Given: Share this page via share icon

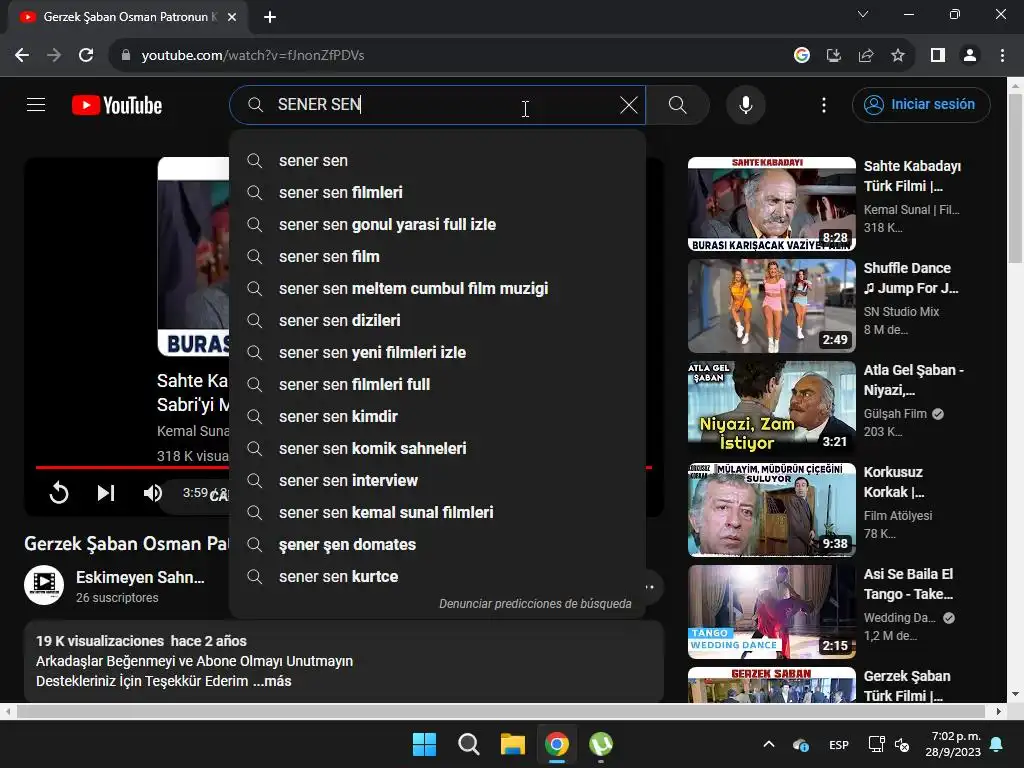Looking at the screenshot, I should (866, 56).
